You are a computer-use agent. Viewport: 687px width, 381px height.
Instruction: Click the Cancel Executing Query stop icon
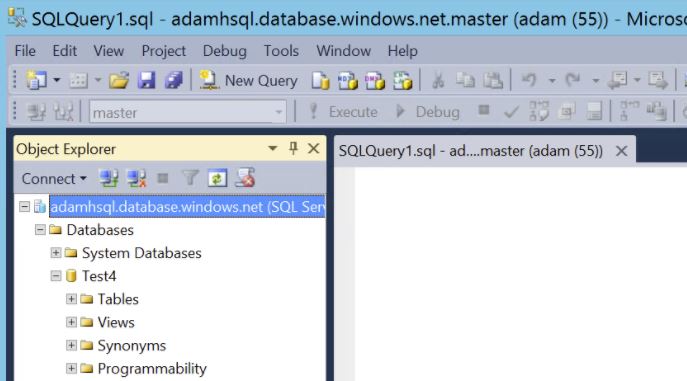point(484,109)
